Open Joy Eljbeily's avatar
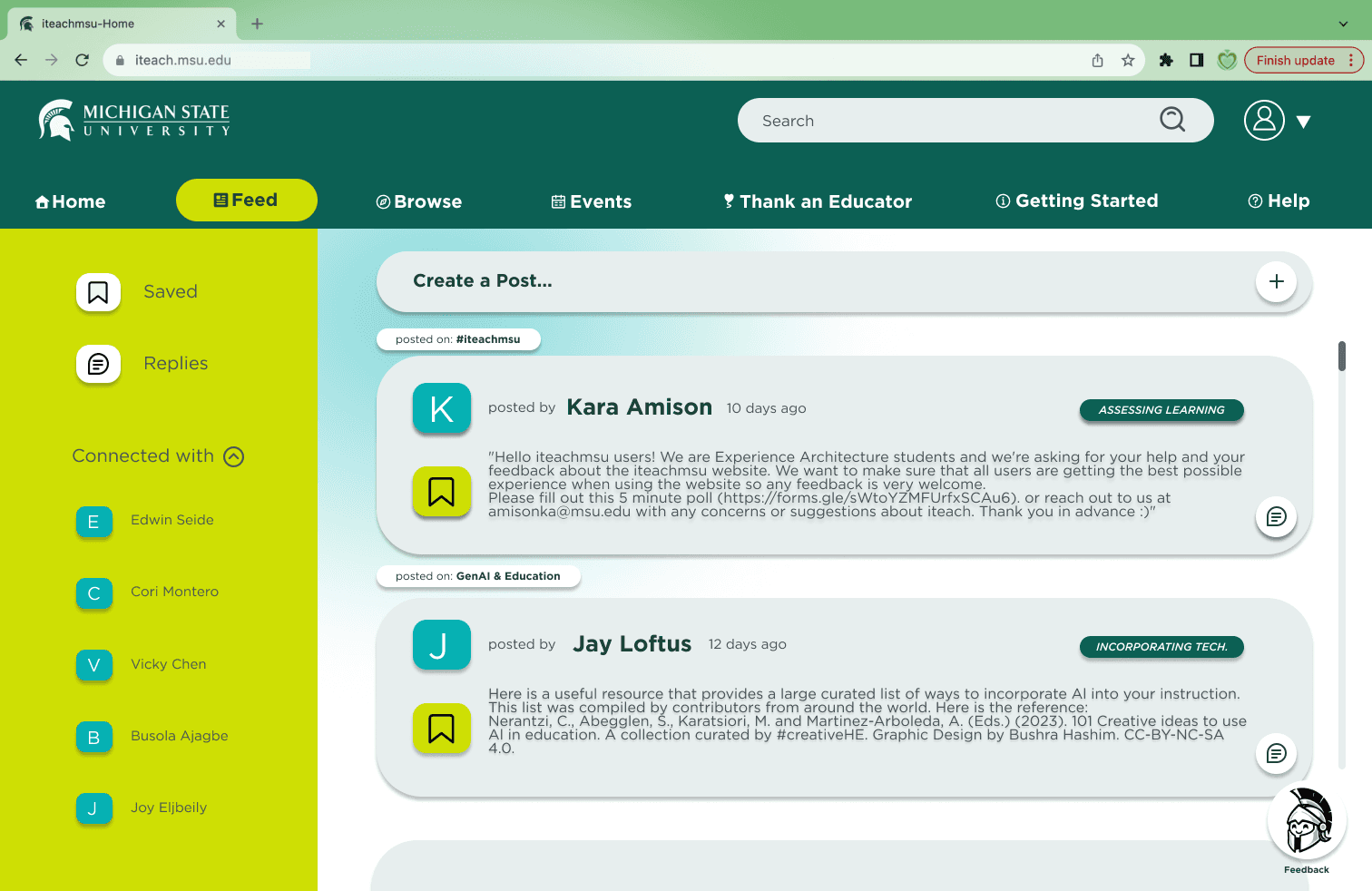The image size is (1372, 891). pyautogui.click(x=93, y=808)
